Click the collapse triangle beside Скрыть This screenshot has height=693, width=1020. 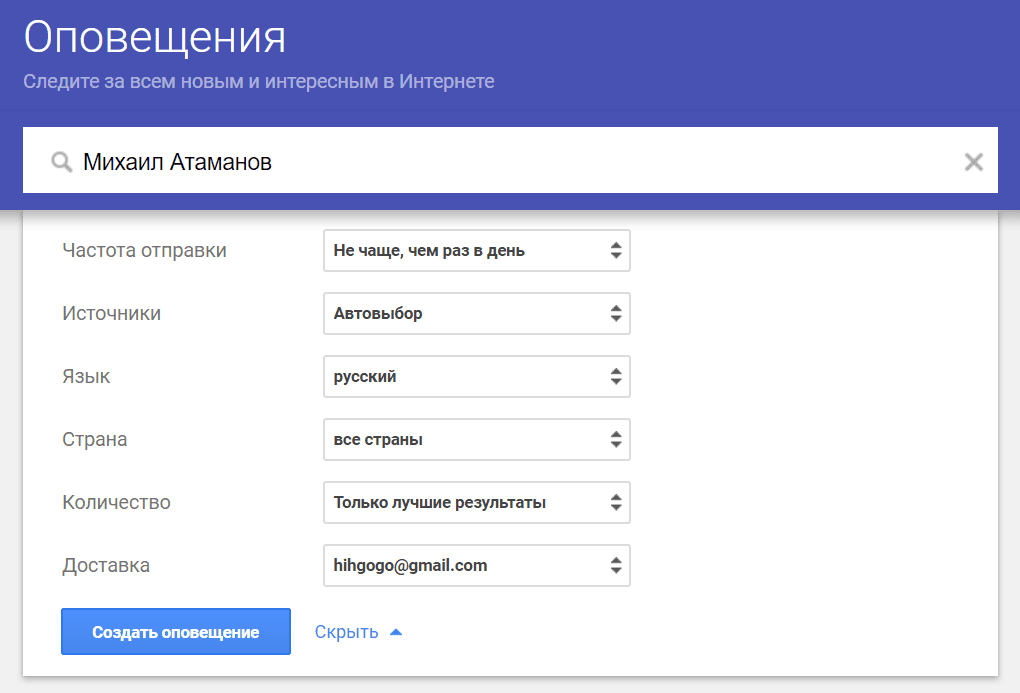tap(396, 632)
